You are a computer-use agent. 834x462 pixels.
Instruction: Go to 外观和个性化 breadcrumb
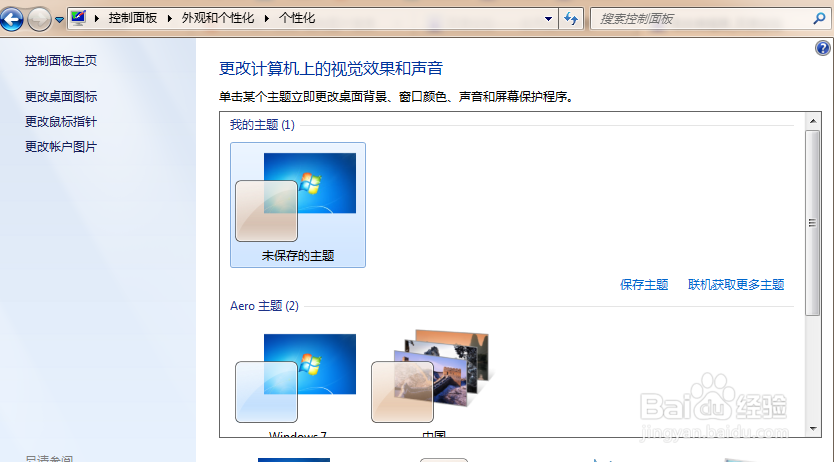pyautogui.click(x=218, y=18)
